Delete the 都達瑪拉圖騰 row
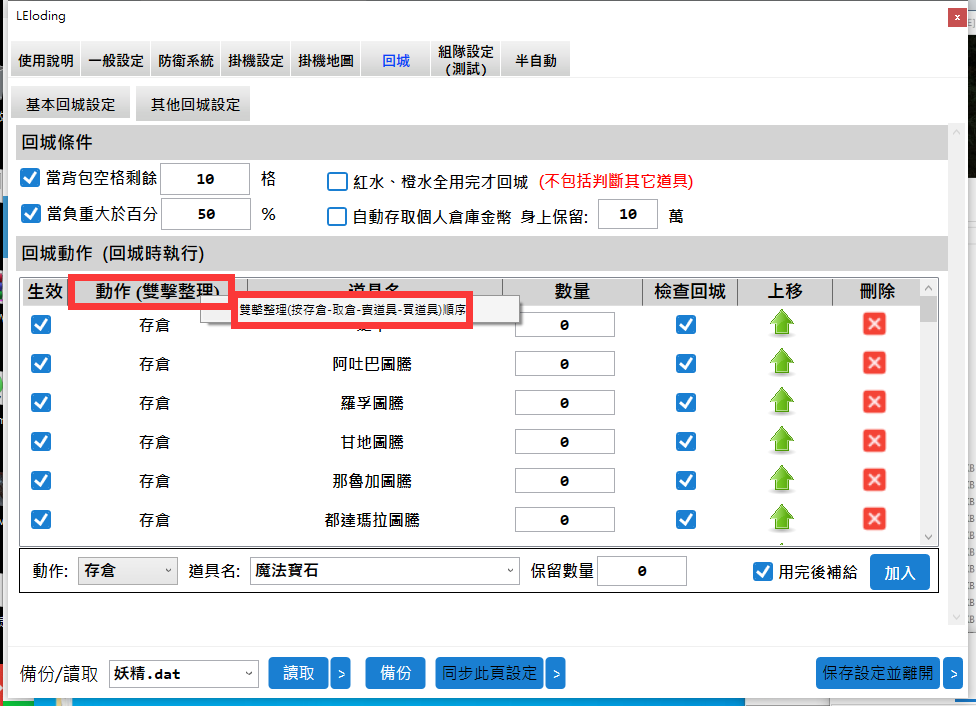Viewport: 976px width, 706px height. coord(874,519)
